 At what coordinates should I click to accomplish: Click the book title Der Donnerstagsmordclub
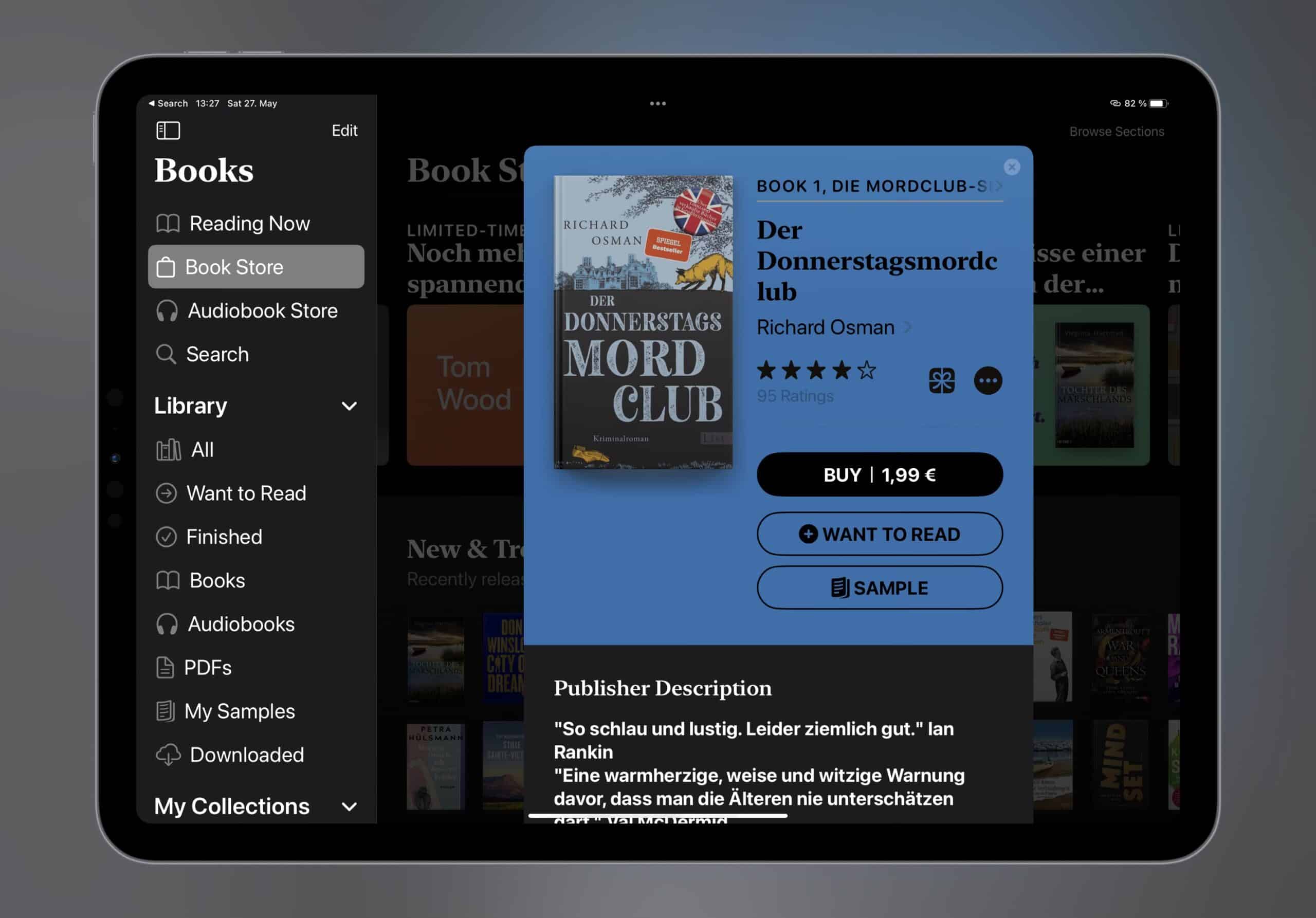[x=877, y=261]
